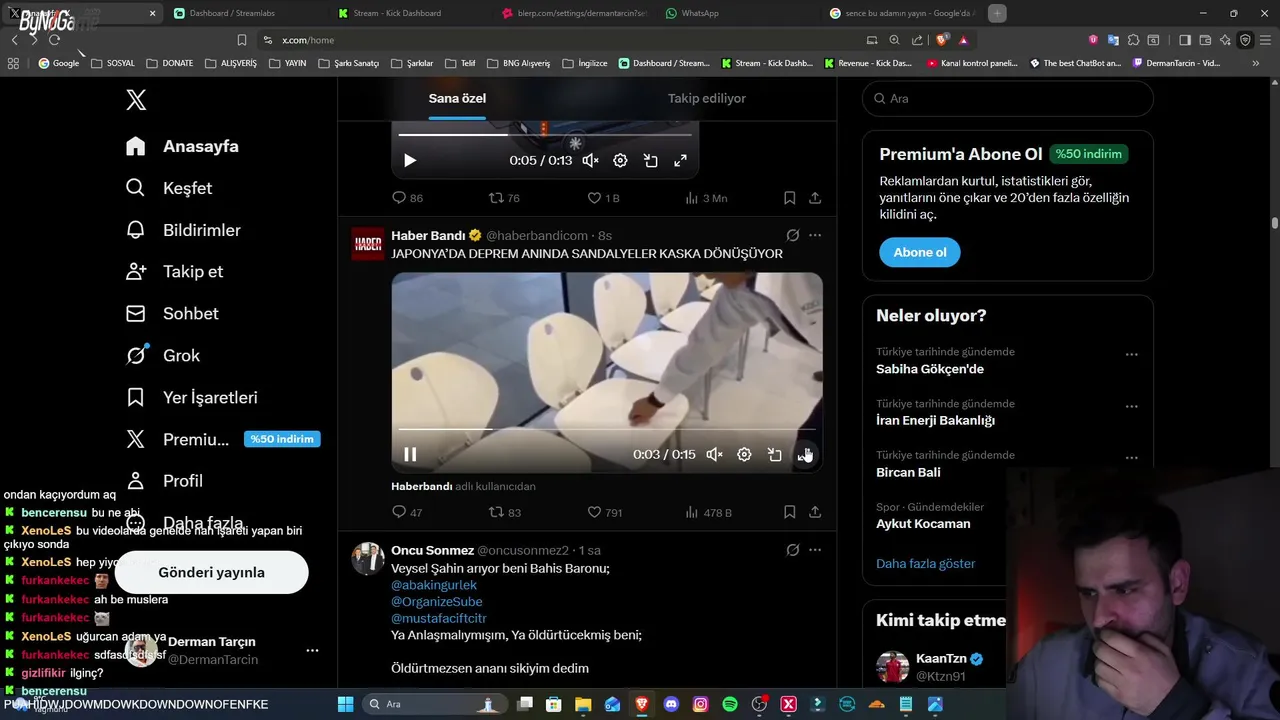The height and width of the screenshot is (720, 1280).
Task: Open Derman Tarçın account menu dots
Action: pyautogui.click(x=312, y=650)
